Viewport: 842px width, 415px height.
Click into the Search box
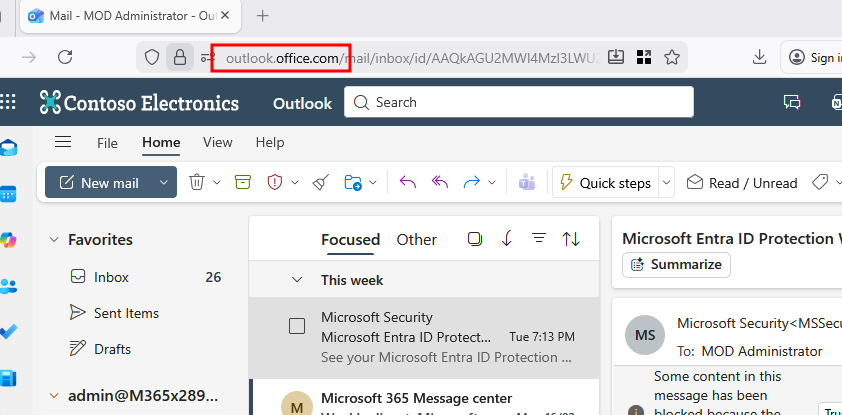[520, 102]
